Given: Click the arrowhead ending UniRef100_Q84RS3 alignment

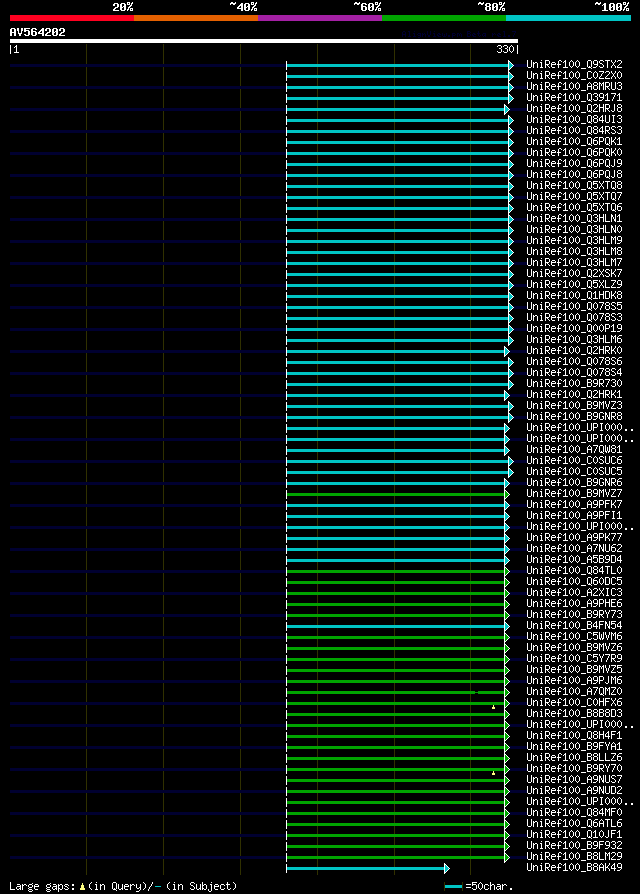Looking at the screenshot, I should click(511, 131).
